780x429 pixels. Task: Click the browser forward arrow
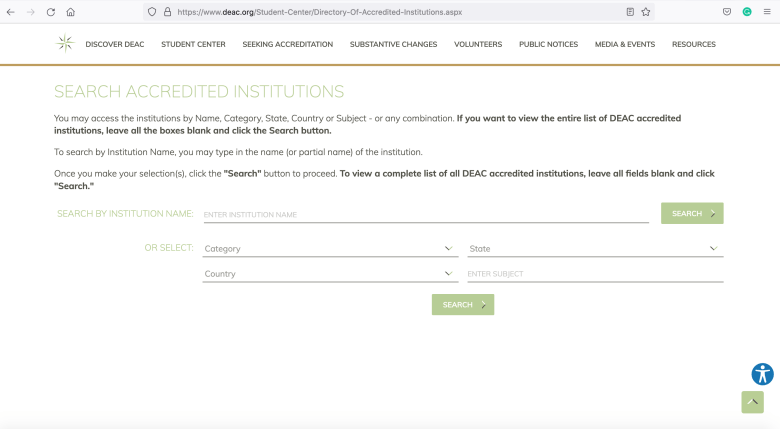point(31,12)
